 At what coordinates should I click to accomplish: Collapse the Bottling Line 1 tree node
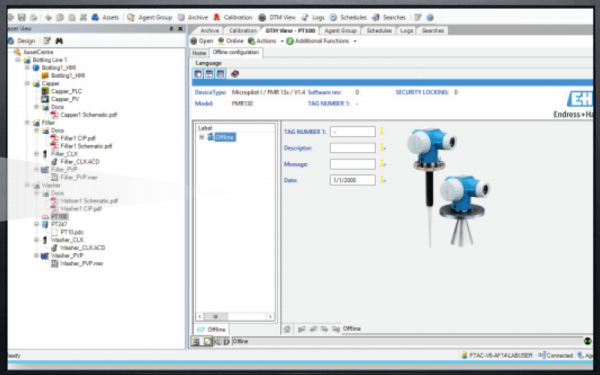[x=18, y=60]
